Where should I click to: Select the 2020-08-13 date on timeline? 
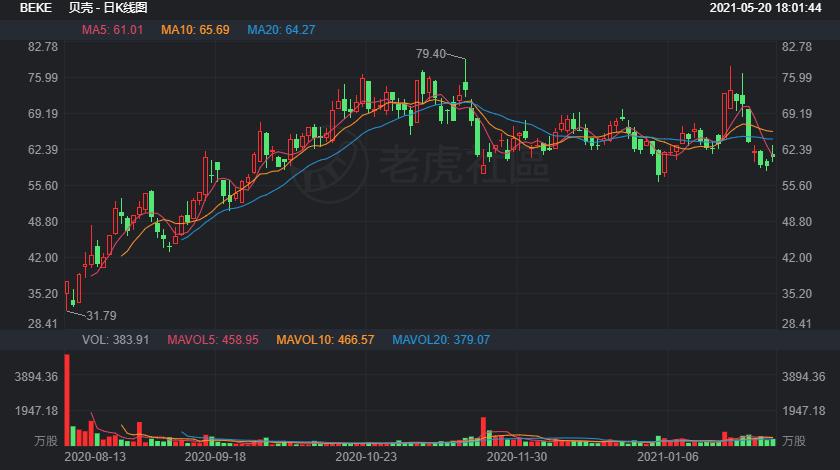[96, 457]
